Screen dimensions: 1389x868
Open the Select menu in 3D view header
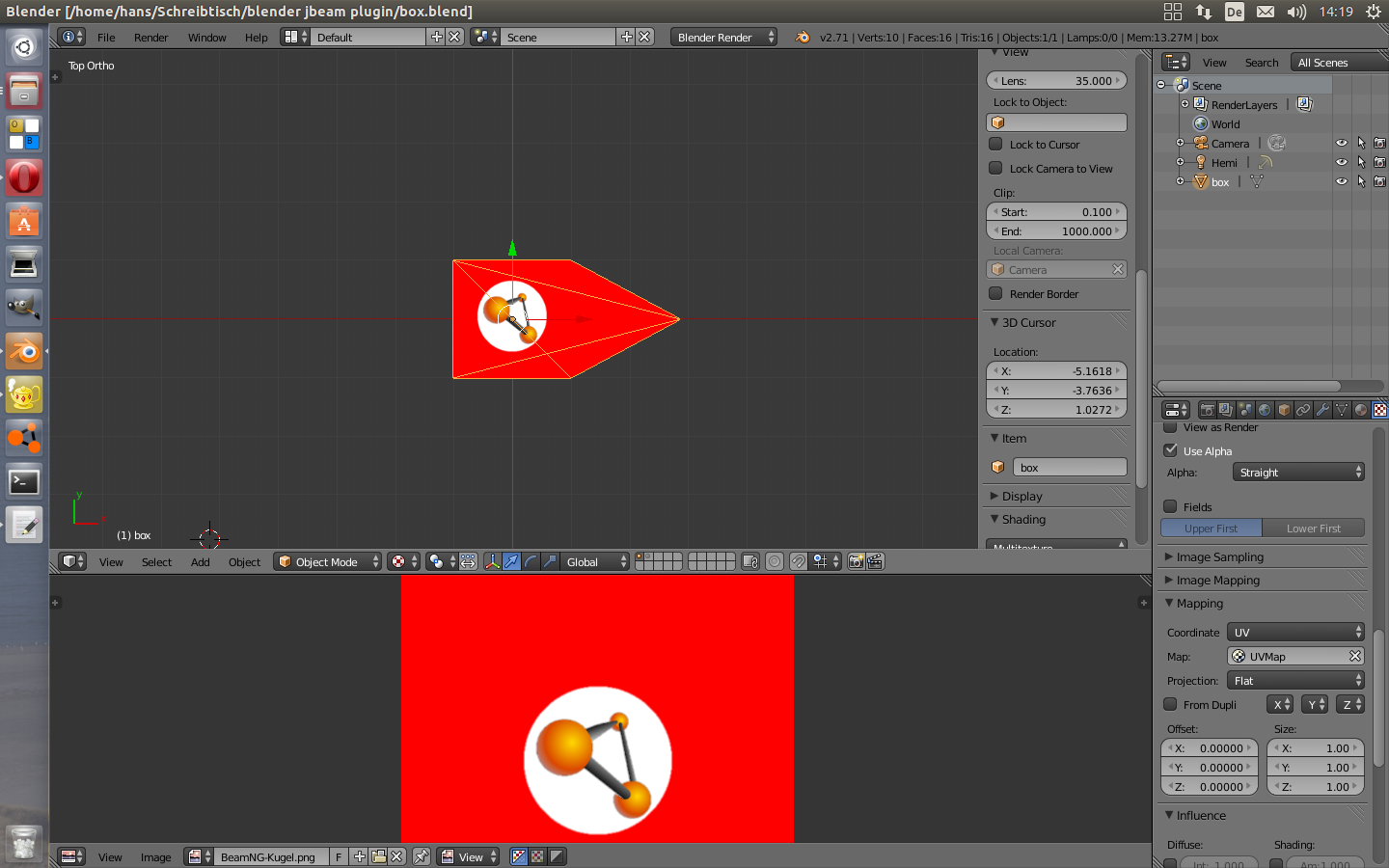click(156, 561)
